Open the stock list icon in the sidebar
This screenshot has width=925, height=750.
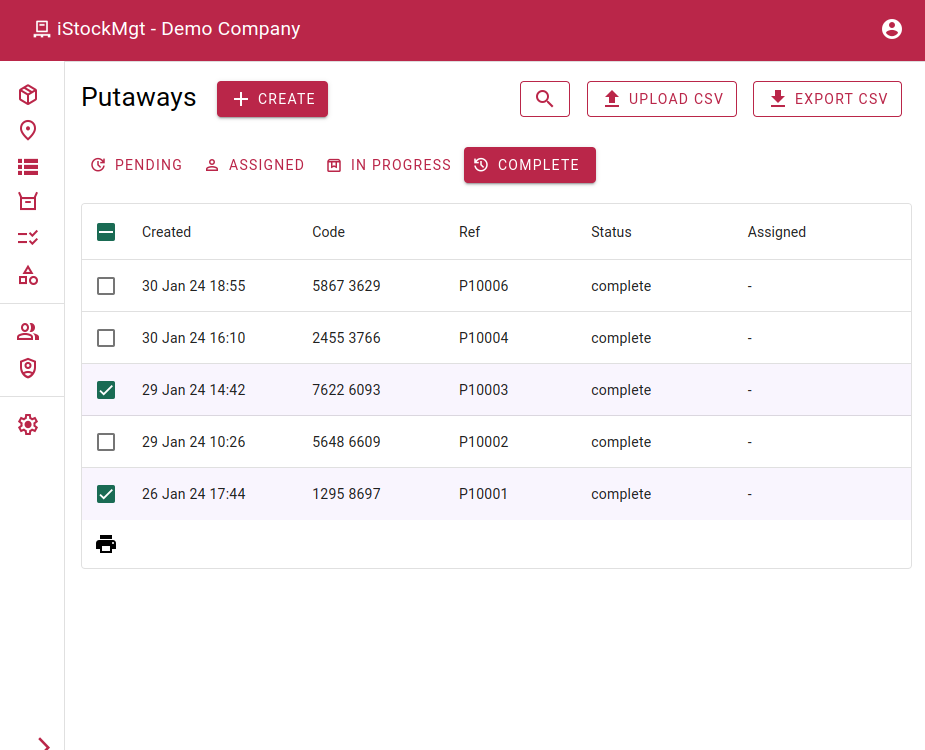27,166
